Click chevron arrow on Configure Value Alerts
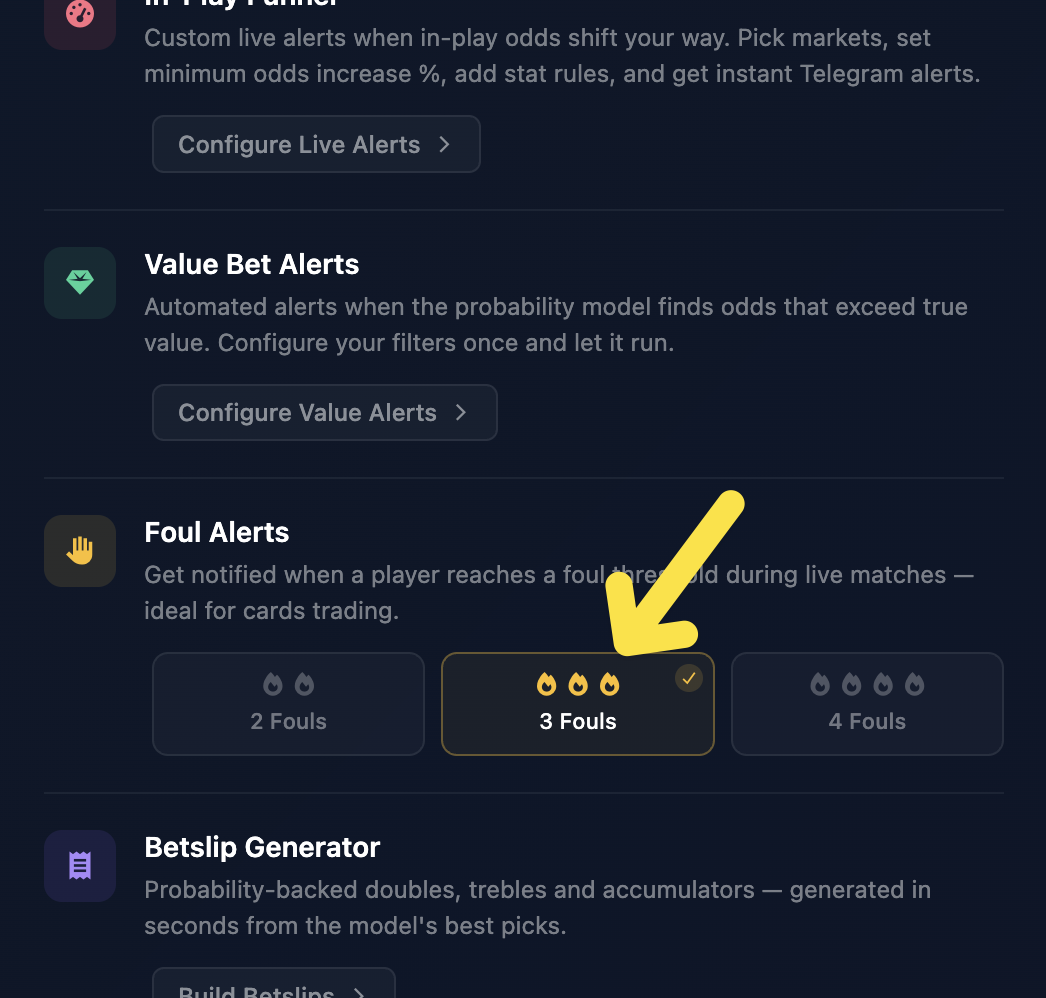Viewport: 1046px width, 998px height. (461, 412)
